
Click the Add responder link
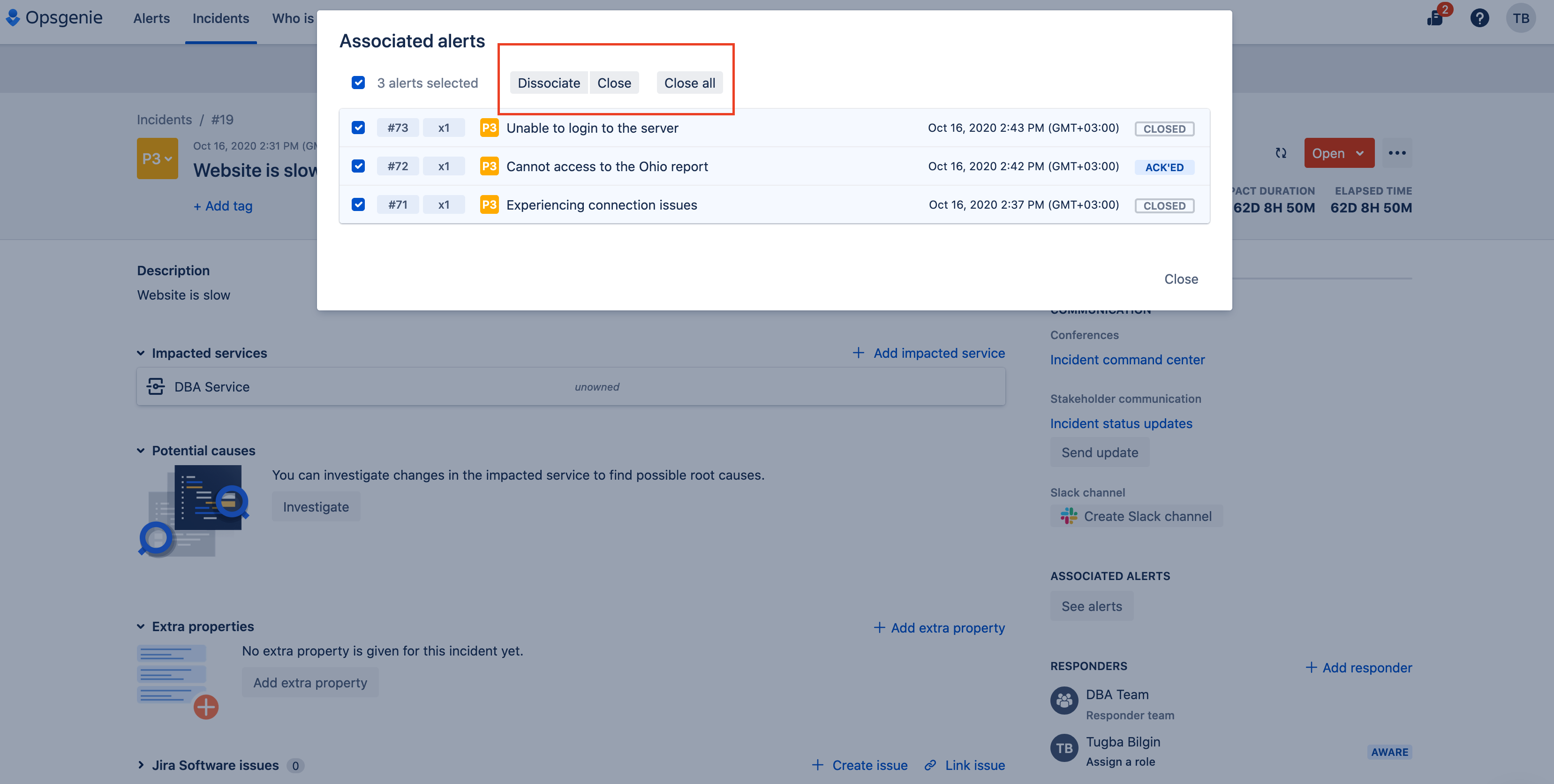pos(1358,668)
